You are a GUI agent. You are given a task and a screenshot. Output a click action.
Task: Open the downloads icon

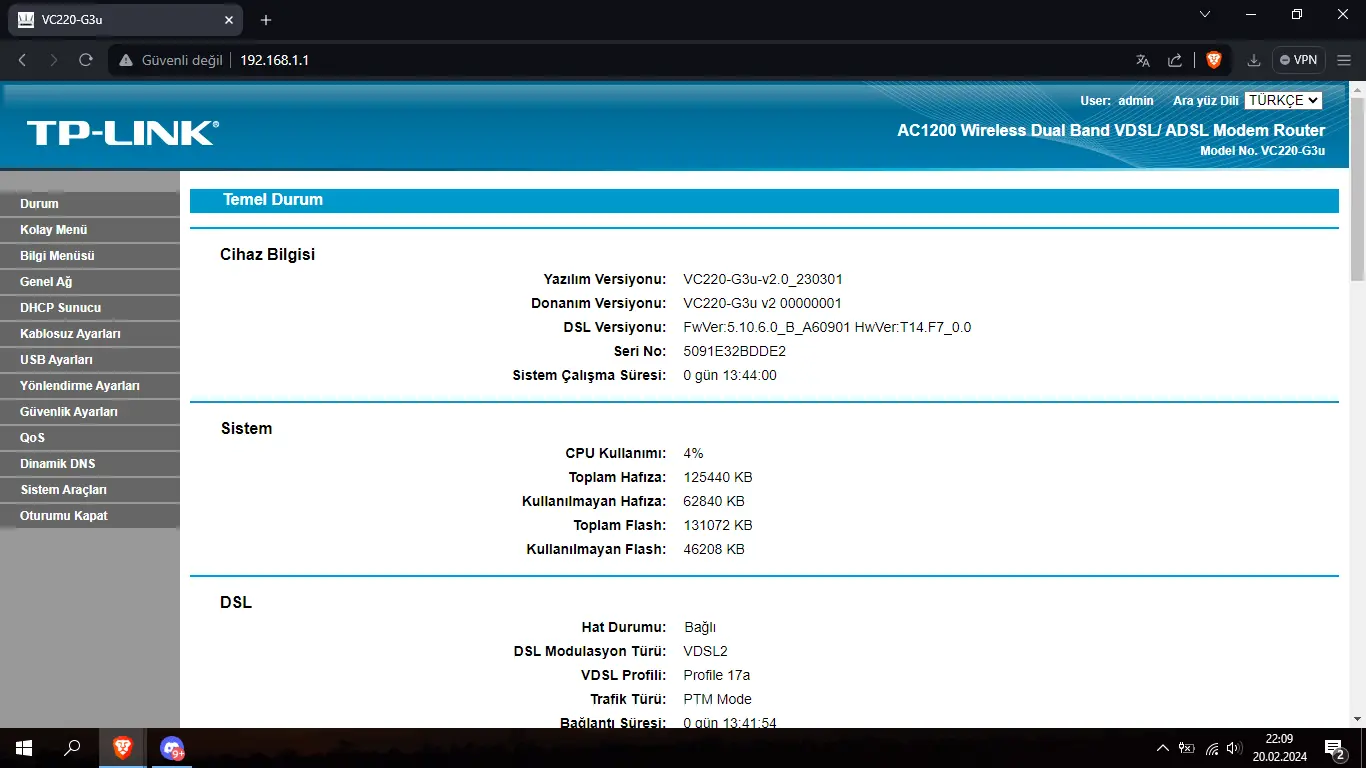[x=1254, y=60]
